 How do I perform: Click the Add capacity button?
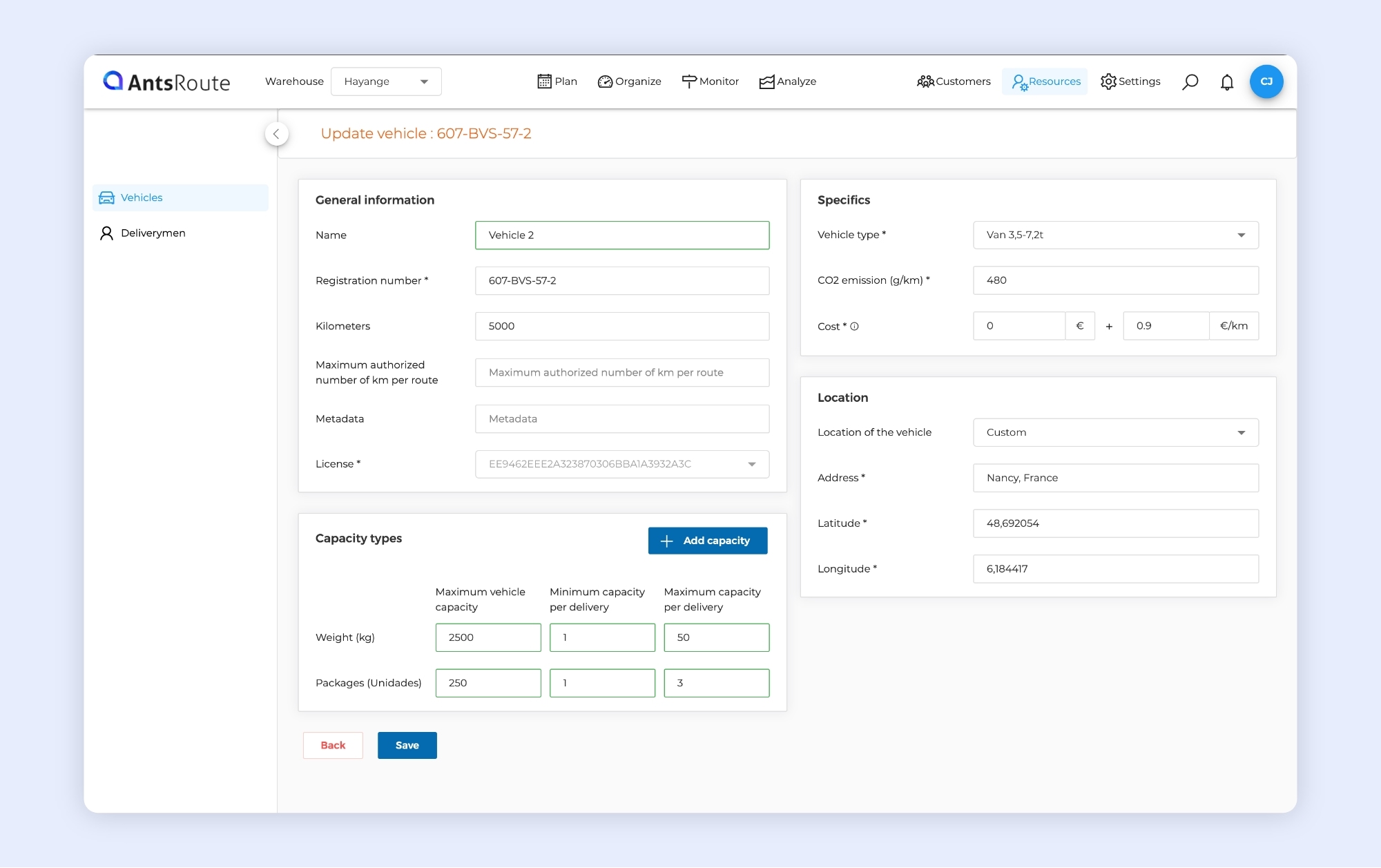tap(707, 541)
